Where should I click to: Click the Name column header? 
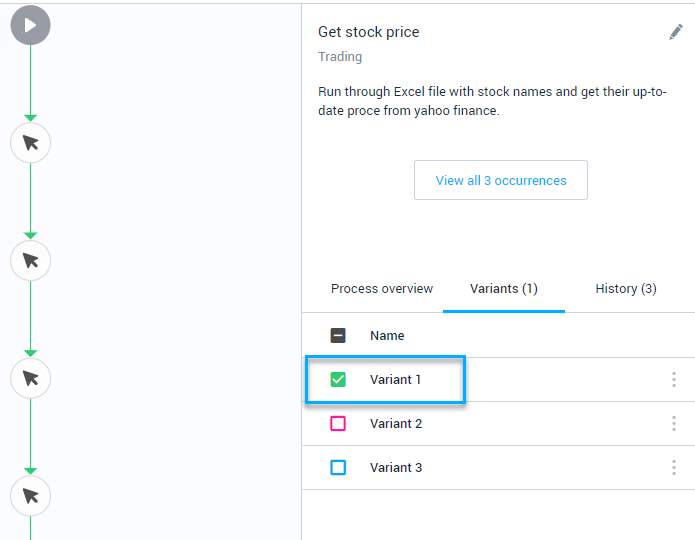[387, 336]
